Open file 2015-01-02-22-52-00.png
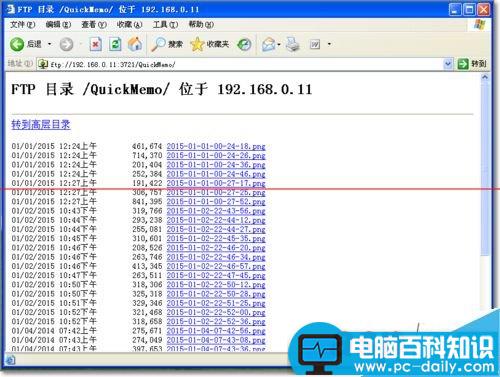The width and height of the screenshot is (500, 377). coord(216,312)
